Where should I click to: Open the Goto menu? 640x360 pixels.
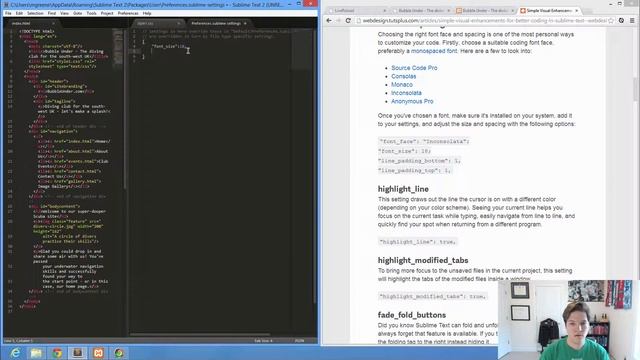coord(78,13)
